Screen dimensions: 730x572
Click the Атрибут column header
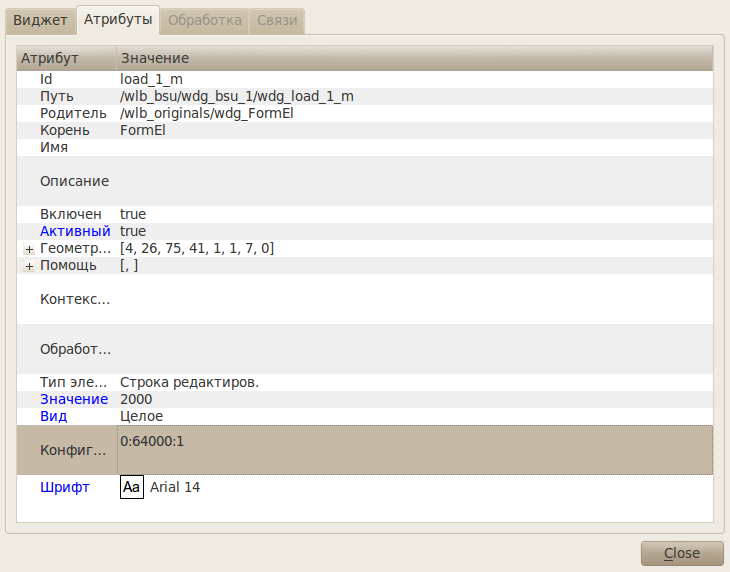pos(50,59)
